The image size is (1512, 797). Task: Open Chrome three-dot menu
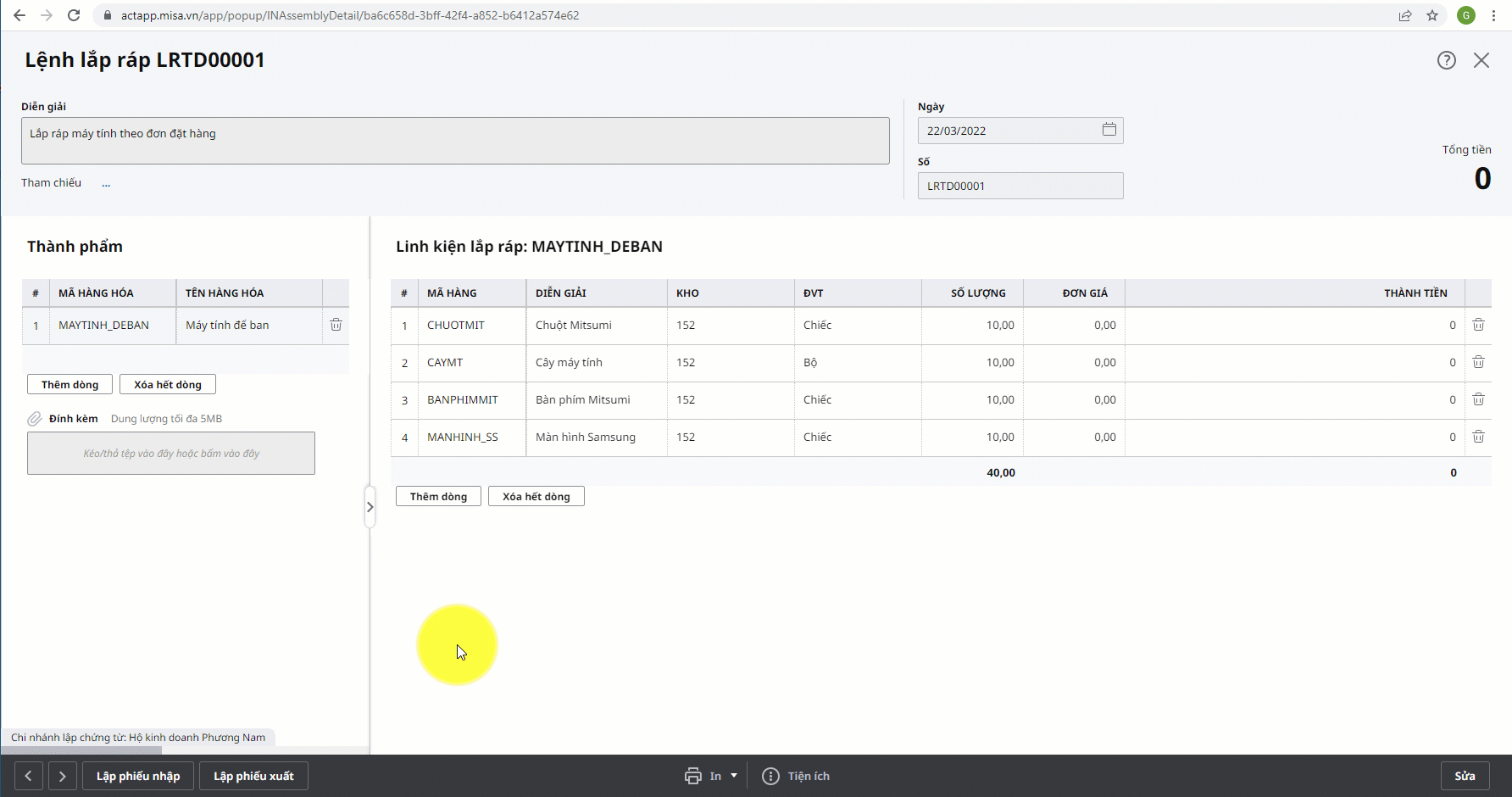coord(1493,15)
